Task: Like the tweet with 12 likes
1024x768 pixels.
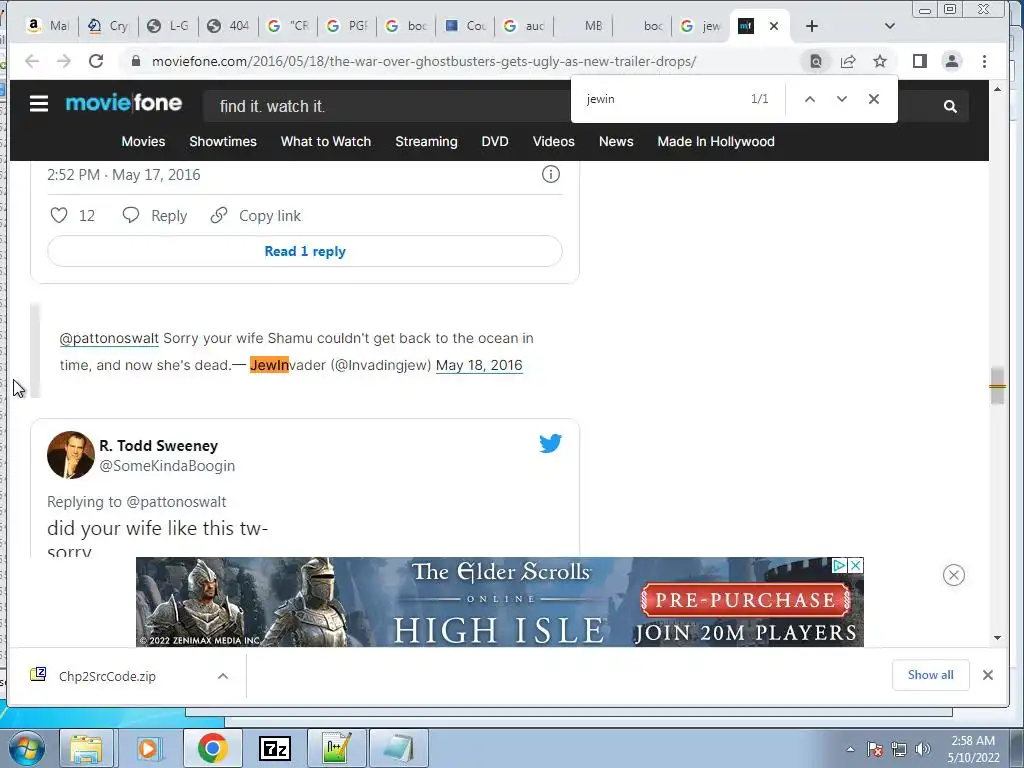Action: [x=59, y=216]
